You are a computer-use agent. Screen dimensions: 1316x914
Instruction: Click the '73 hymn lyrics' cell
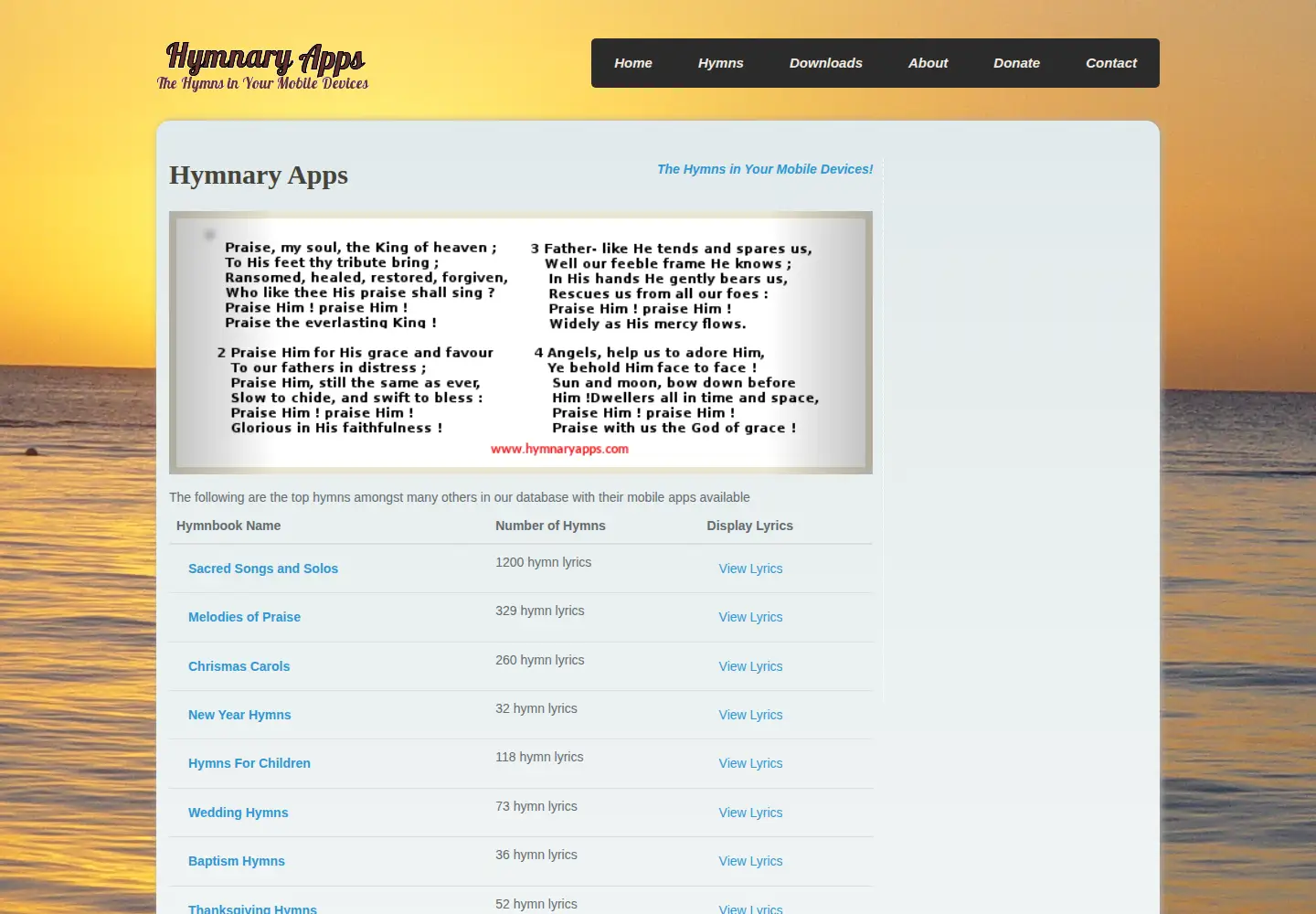pos(536,806)
